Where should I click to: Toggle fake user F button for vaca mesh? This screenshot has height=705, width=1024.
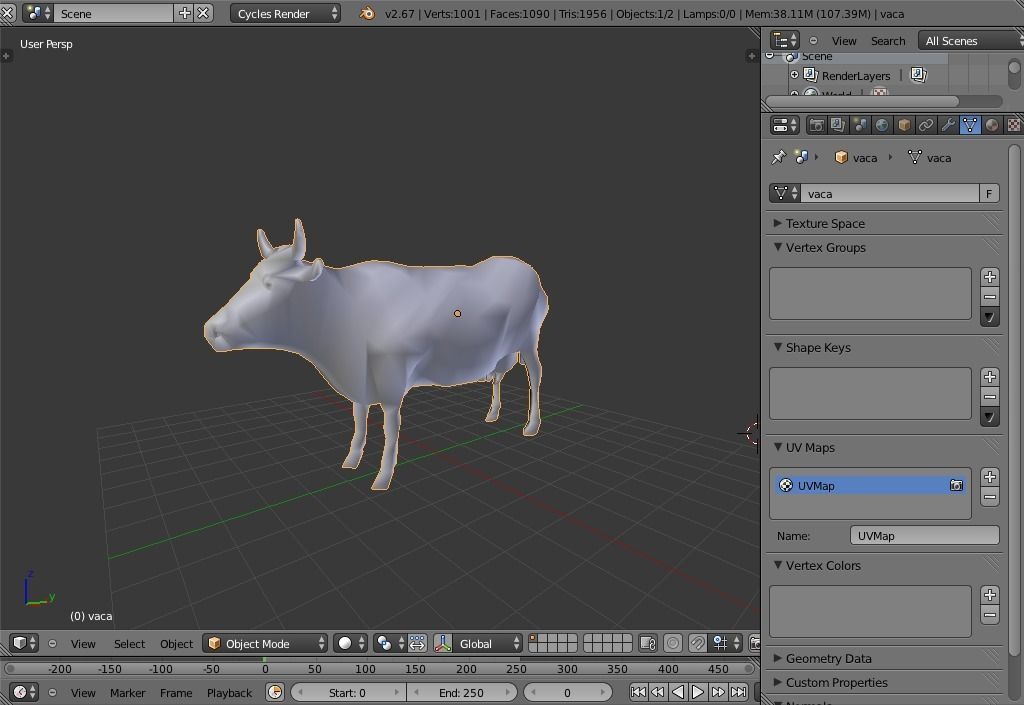pos(989,193)
